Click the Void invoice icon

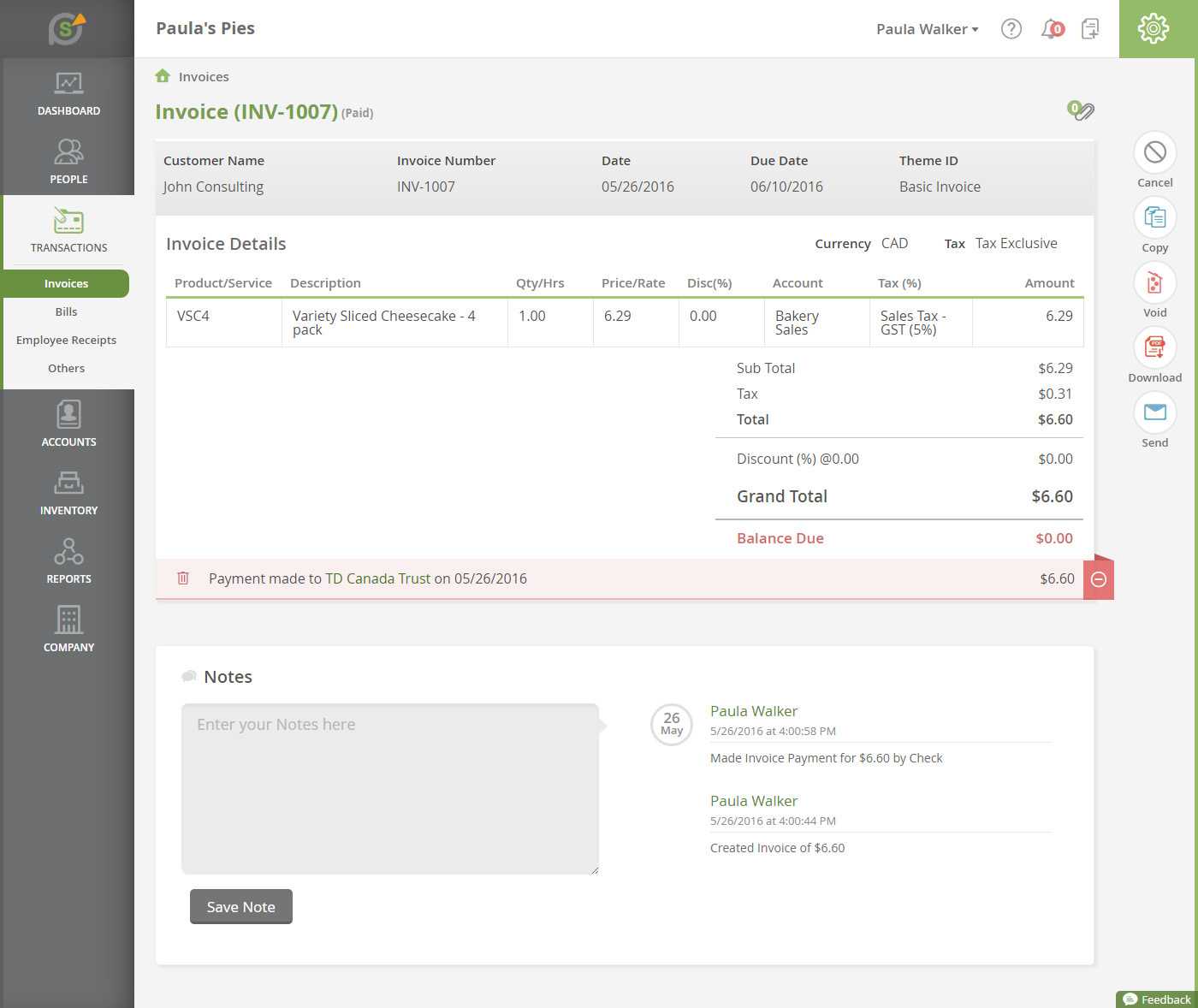click(1154, 283)
